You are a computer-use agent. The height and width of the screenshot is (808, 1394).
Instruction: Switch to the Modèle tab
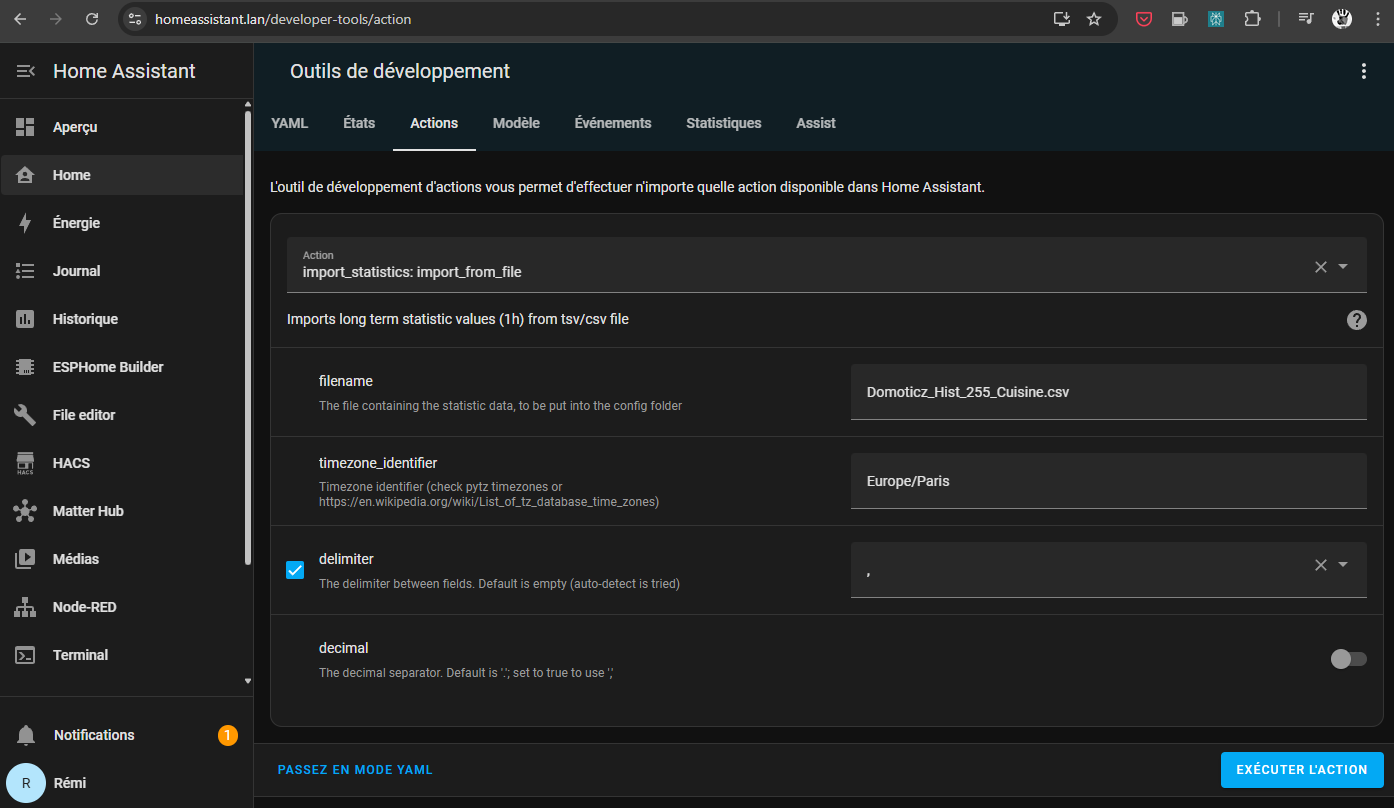516,123
